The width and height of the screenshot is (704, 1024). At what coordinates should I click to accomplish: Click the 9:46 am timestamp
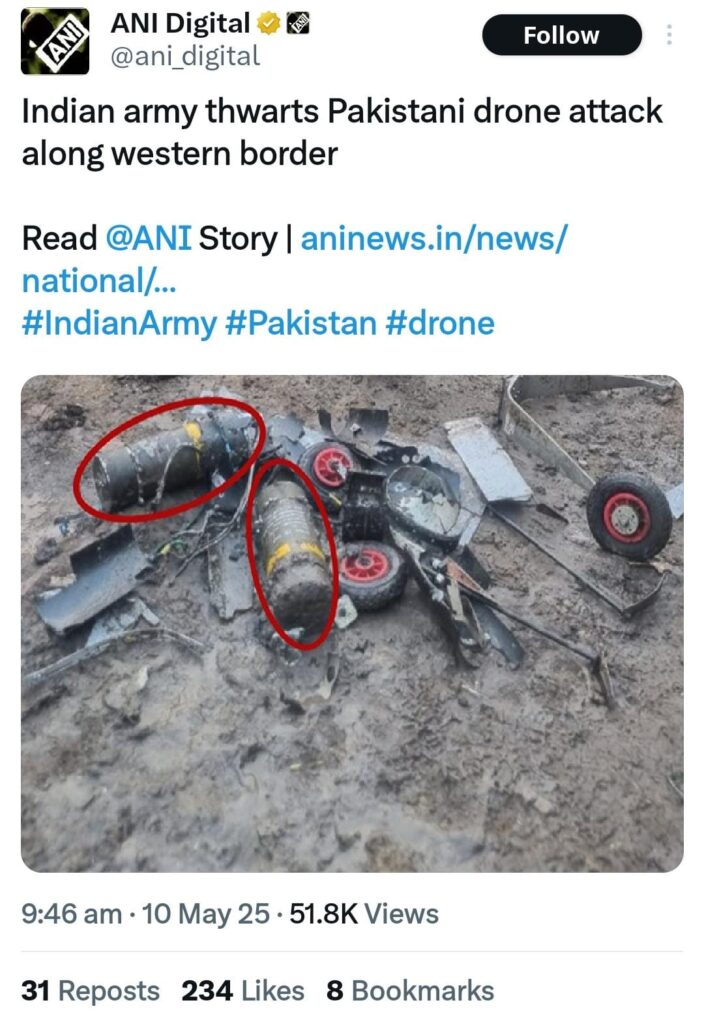72,914
